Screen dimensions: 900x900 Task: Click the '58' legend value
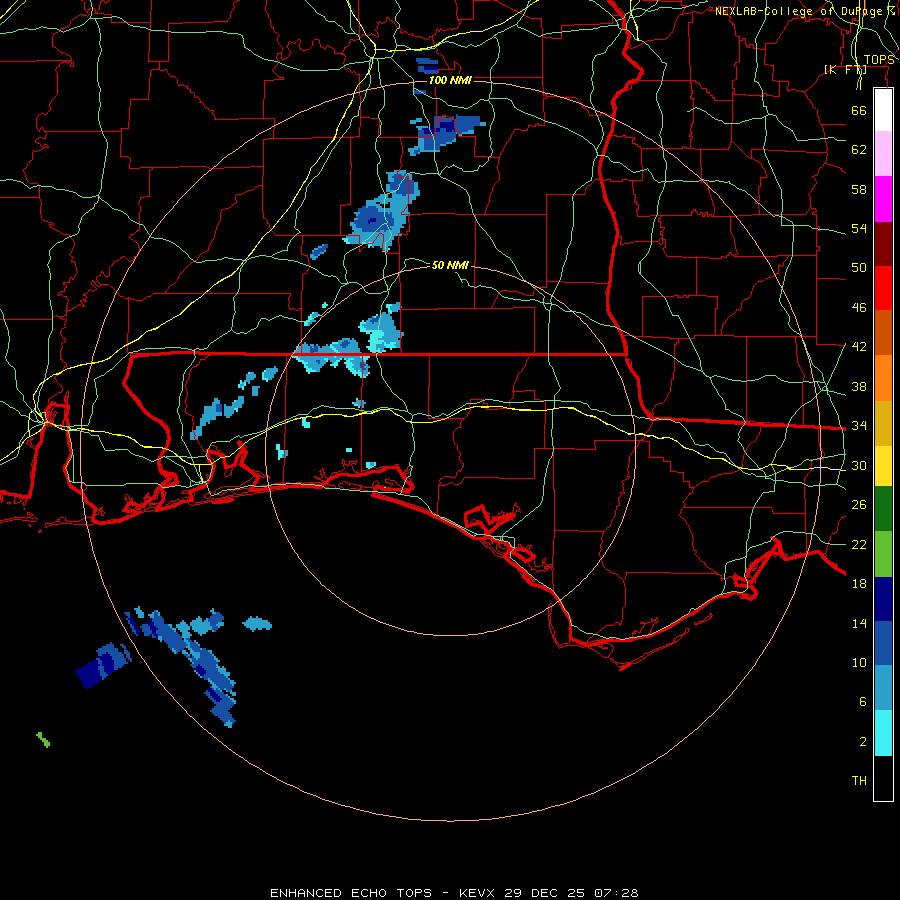tap(859, 189)
